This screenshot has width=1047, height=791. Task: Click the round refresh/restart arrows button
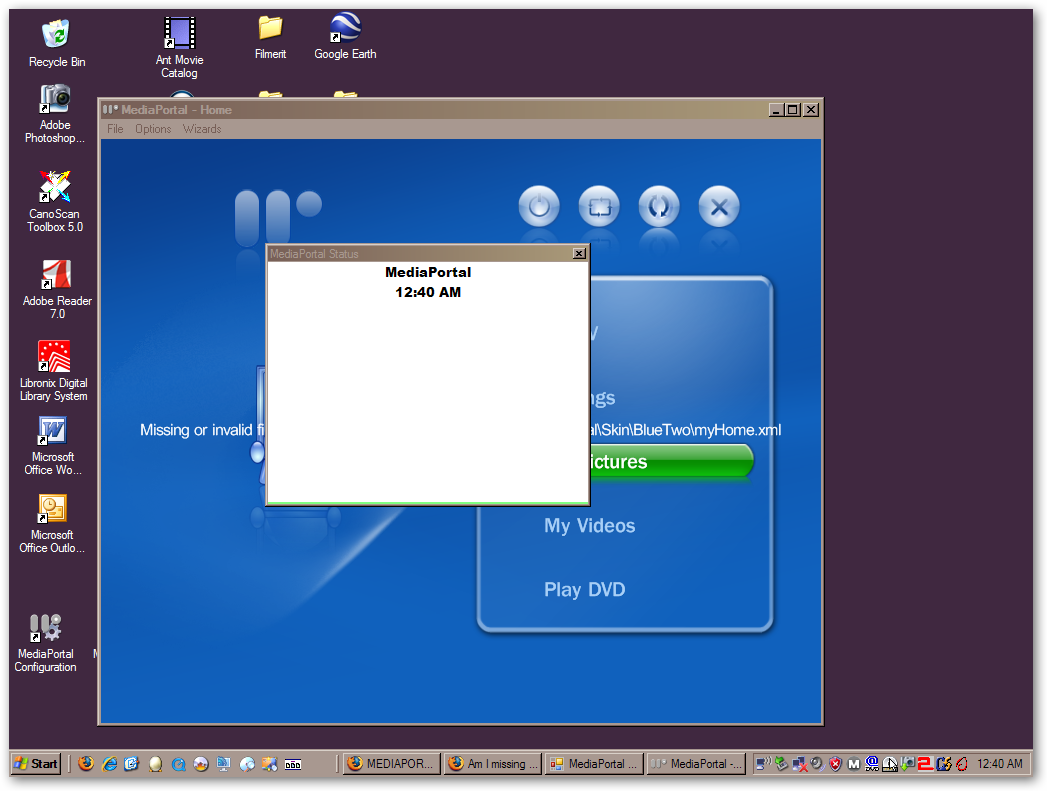coord(659,208)
